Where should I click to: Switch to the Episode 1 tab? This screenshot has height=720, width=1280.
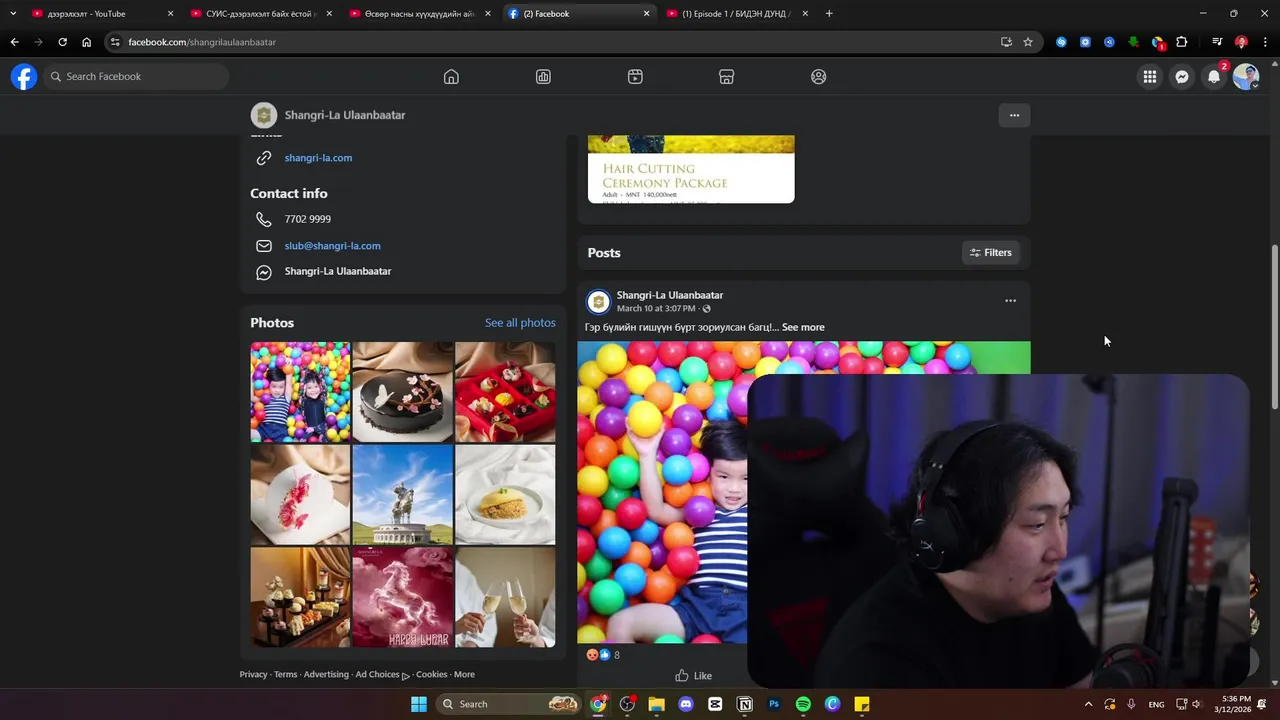pos(735,14)
